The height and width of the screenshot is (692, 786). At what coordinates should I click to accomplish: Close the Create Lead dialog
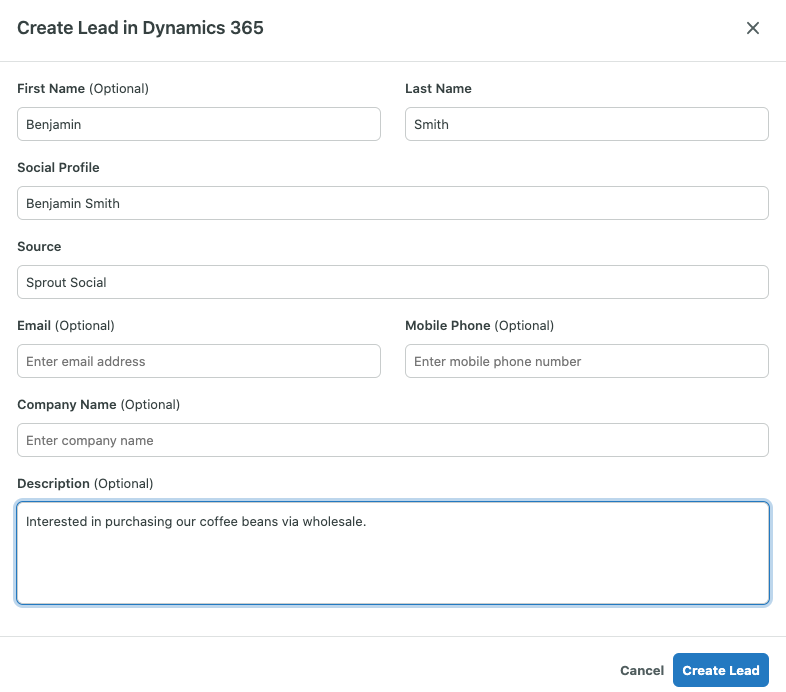coord(752,28)
